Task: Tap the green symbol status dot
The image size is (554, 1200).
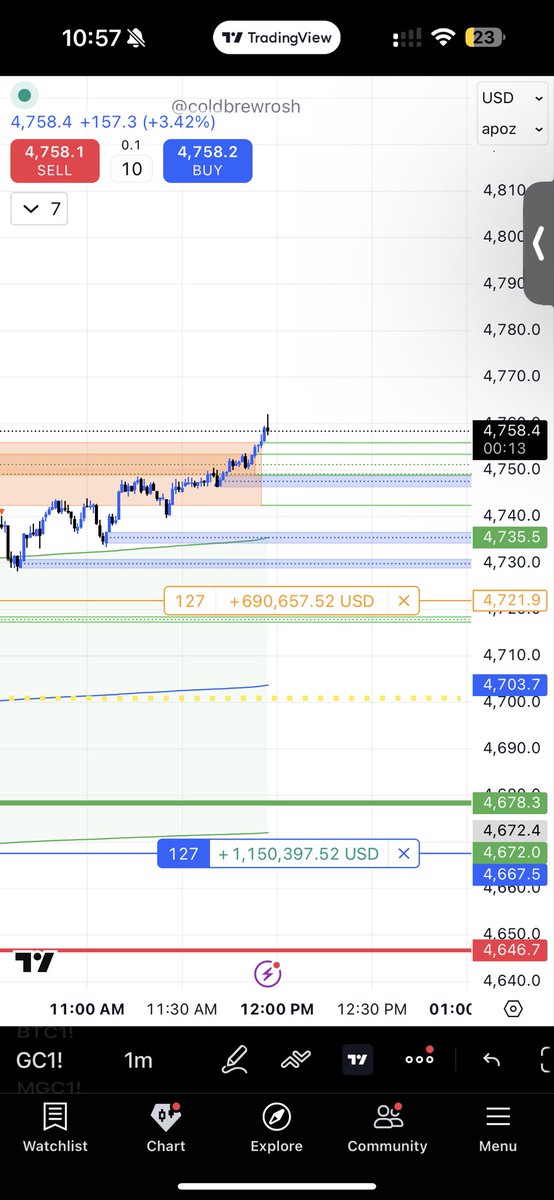Action: click(x=25, y=97)
